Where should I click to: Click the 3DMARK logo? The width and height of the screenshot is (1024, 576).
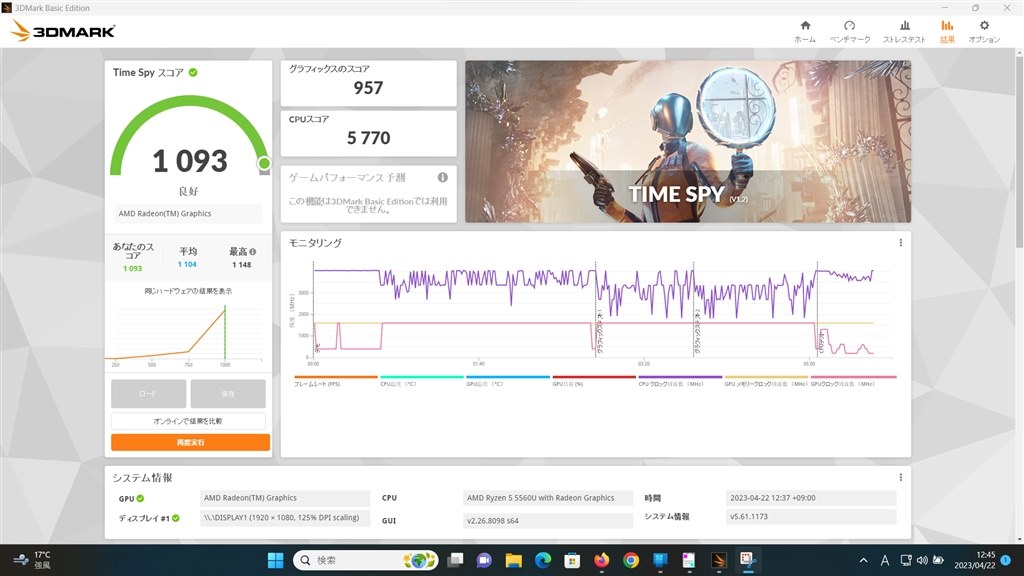[63, 31]
